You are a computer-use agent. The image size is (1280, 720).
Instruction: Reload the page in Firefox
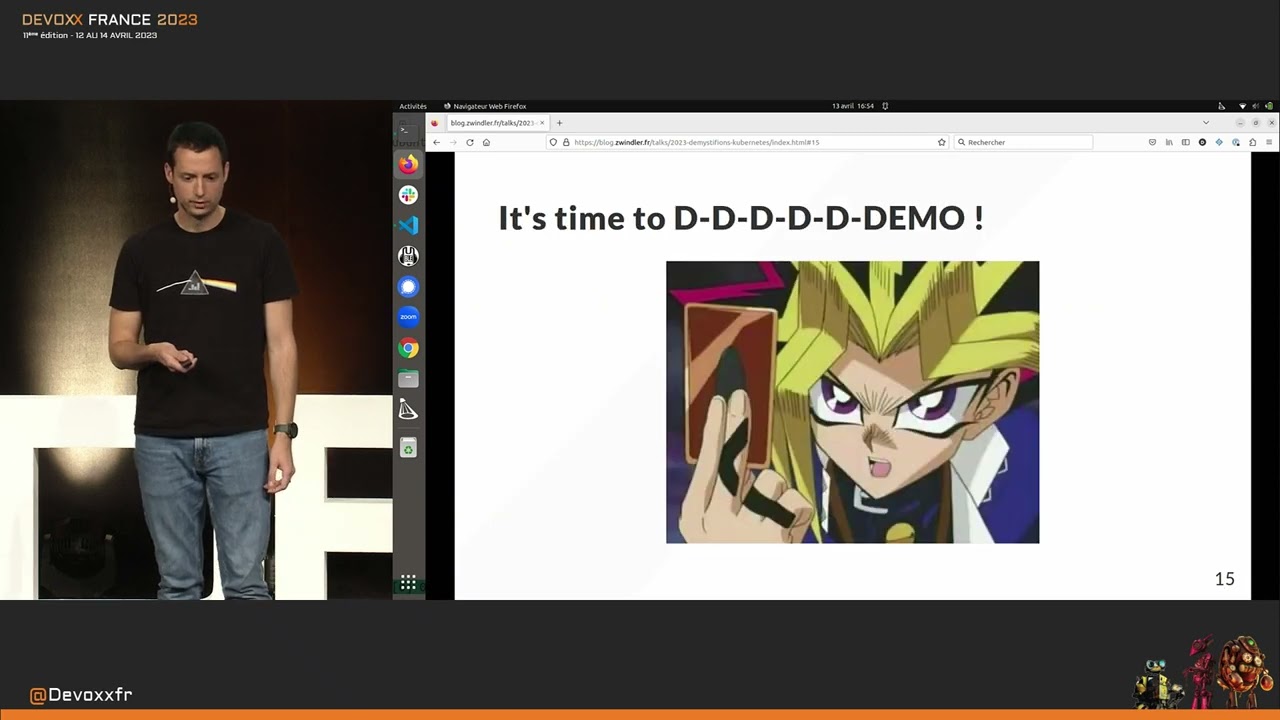point(470,142)
